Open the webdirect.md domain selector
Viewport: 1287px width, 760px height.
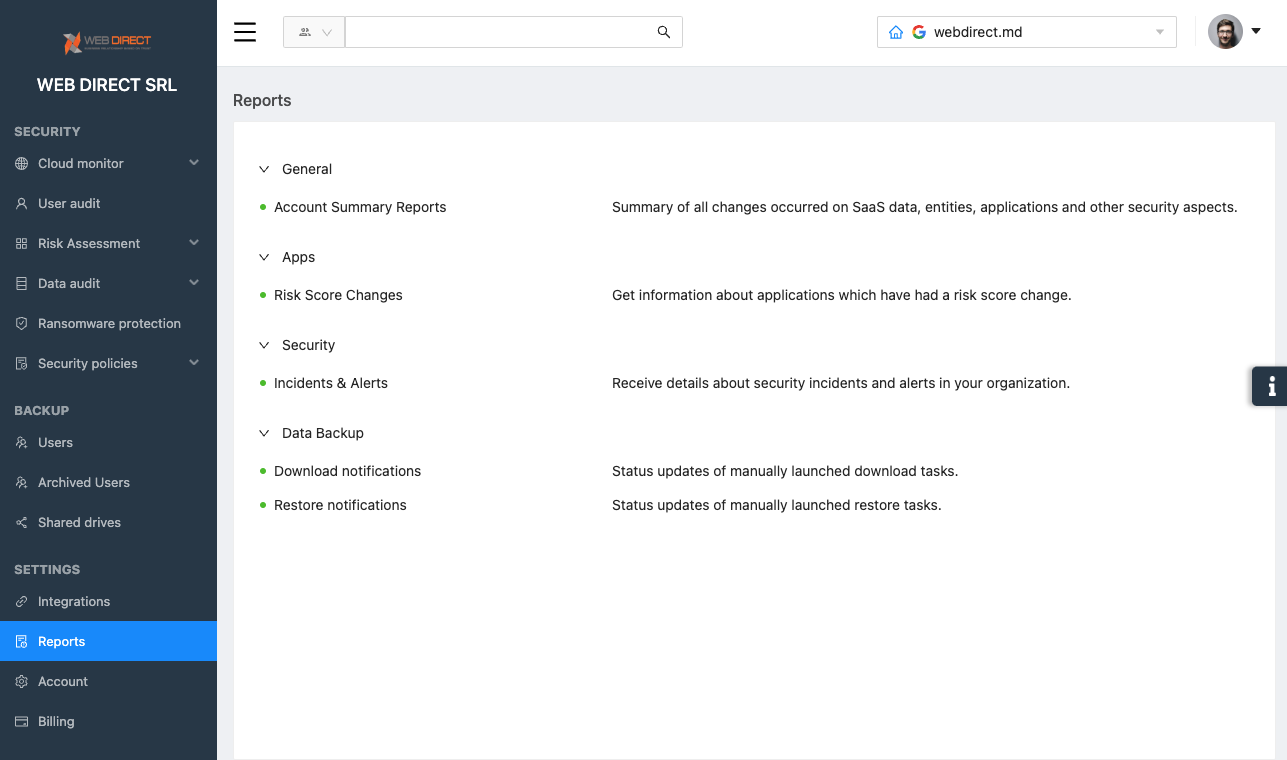pyautogui.click(x=1027, y=32)
